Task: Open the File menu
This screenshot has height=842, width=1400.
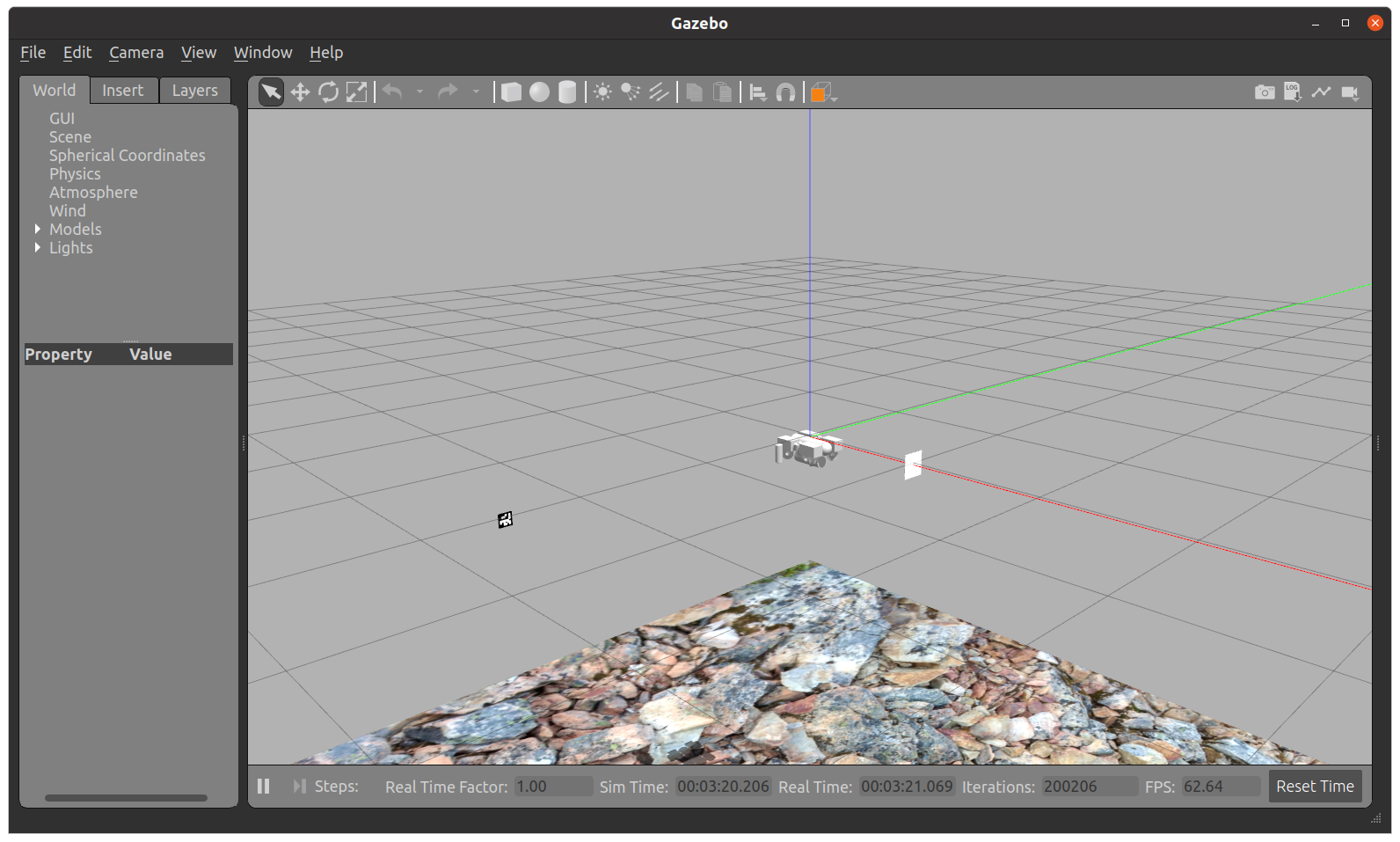Action: pyautogui.click(x=33, y=53)
